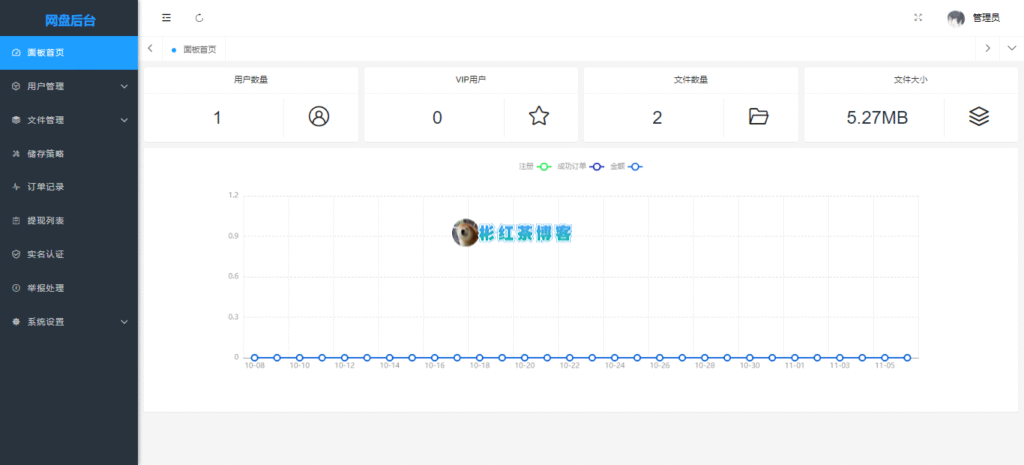Open 储存策略 in the sidebar
1024x465 pixels.
[x=46, y=154]
